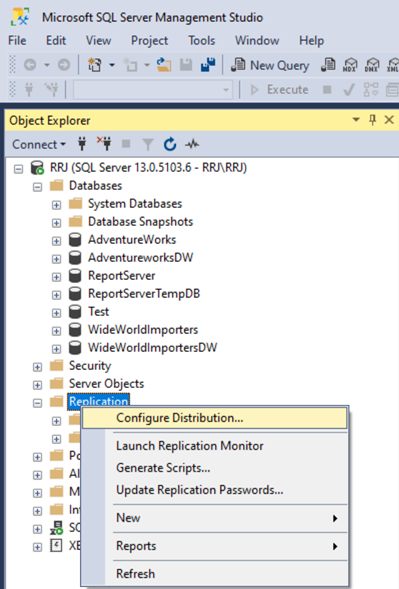Image resolution: width=399 pixels, height=589 pixels.
Task: Open the Connect dropdown in Object Explorer
Action: pos(39,144)
